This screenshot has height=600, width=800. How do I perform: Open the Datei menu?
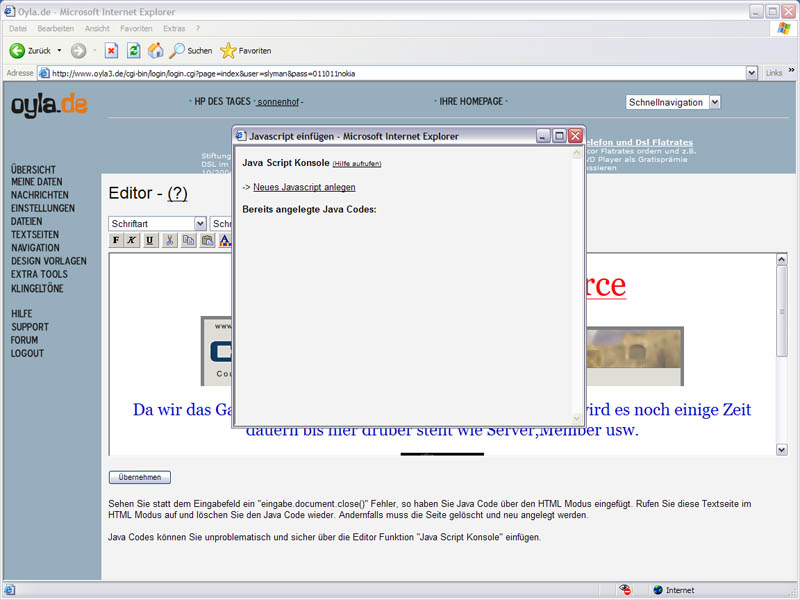(18, 29)
